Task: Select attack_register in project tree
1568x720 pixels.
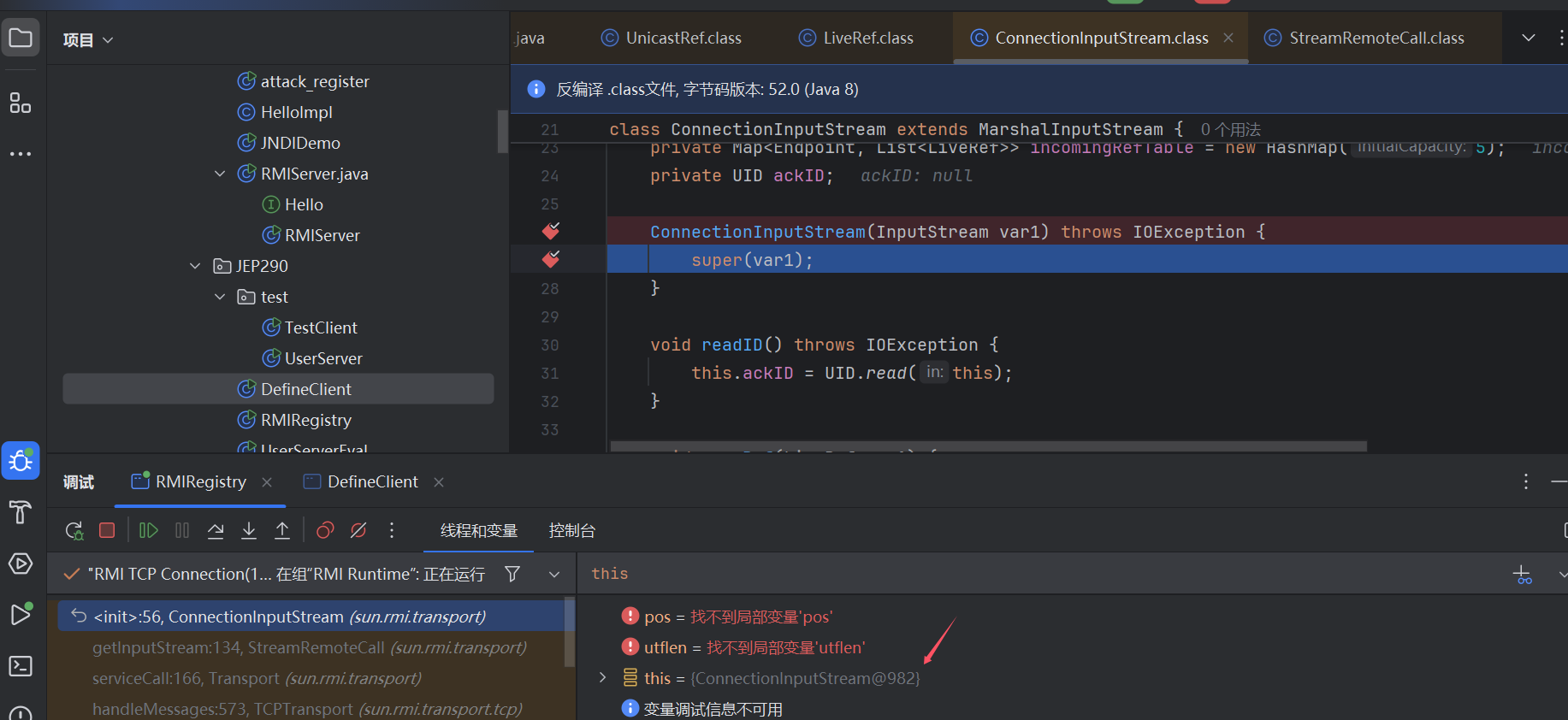Action: pyautogui.click(x=315, y=81)
